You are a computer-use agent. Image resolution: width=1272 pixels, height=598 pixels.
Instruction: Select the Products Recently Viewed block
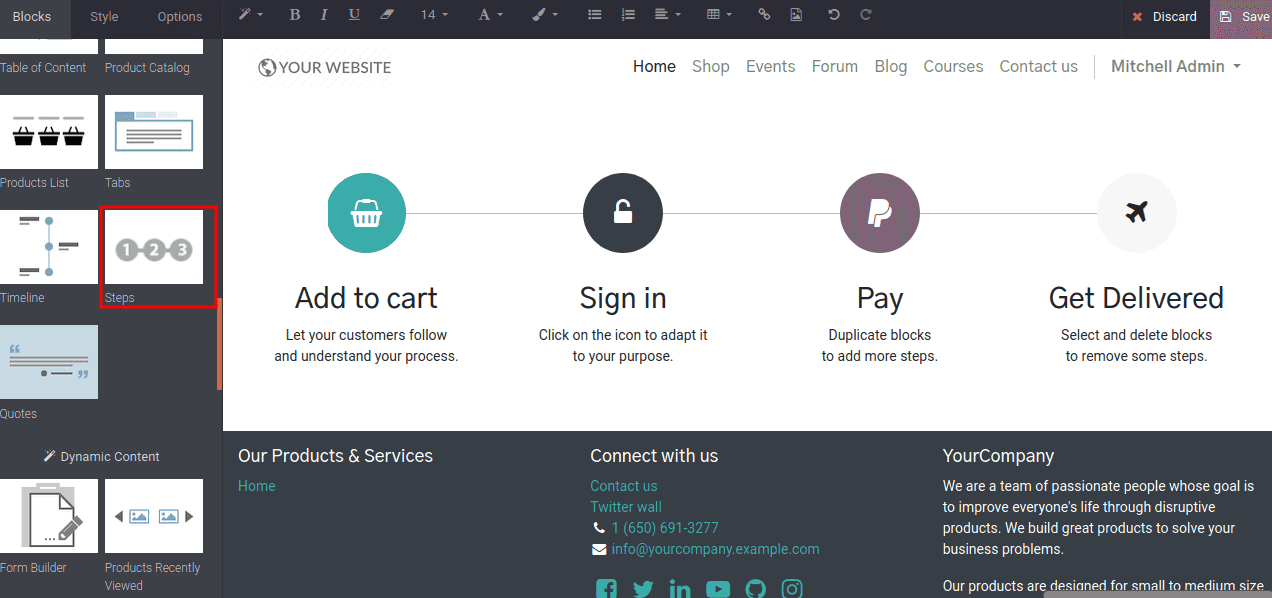tap(154, 516)
